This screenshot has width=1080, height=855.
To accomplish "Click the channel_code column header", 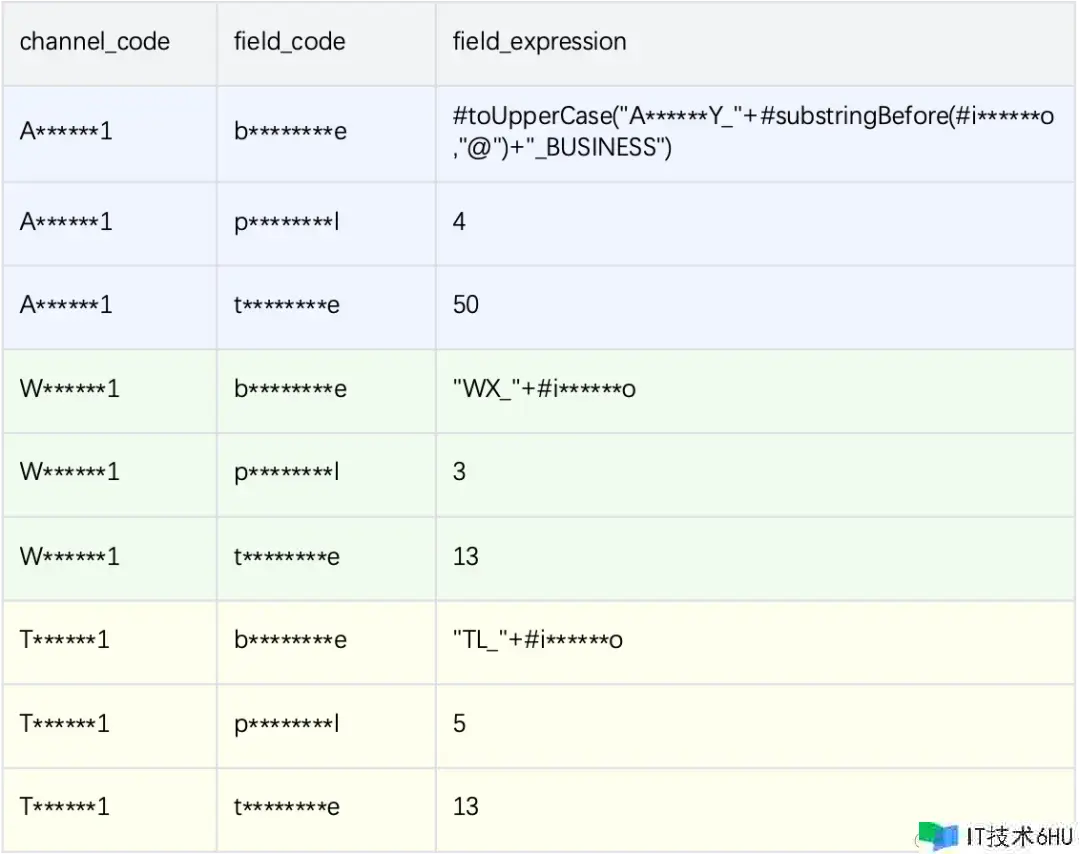I will [x=95, y=42].
